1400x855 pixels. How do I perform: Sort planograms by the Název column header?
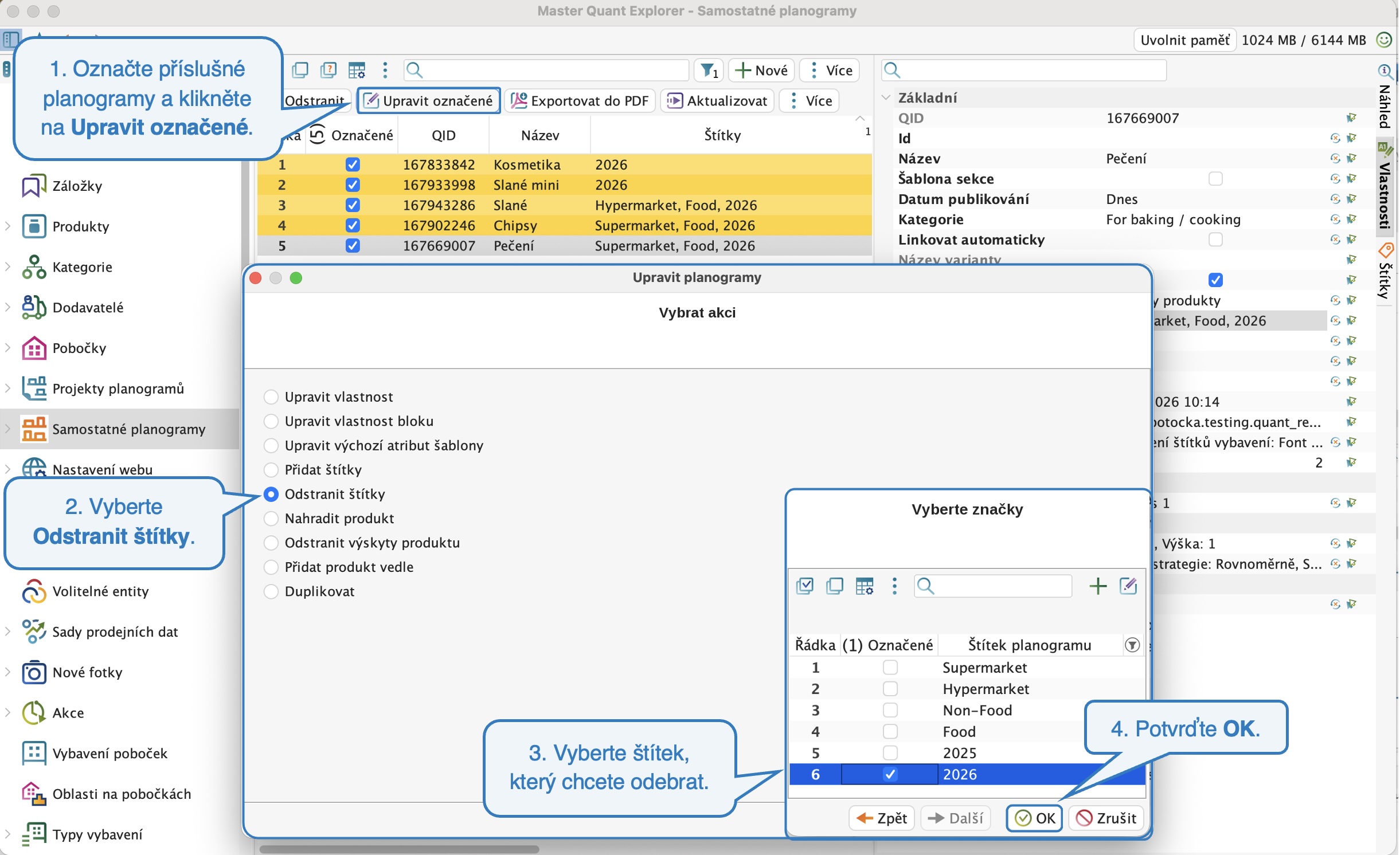coord(539,135)
